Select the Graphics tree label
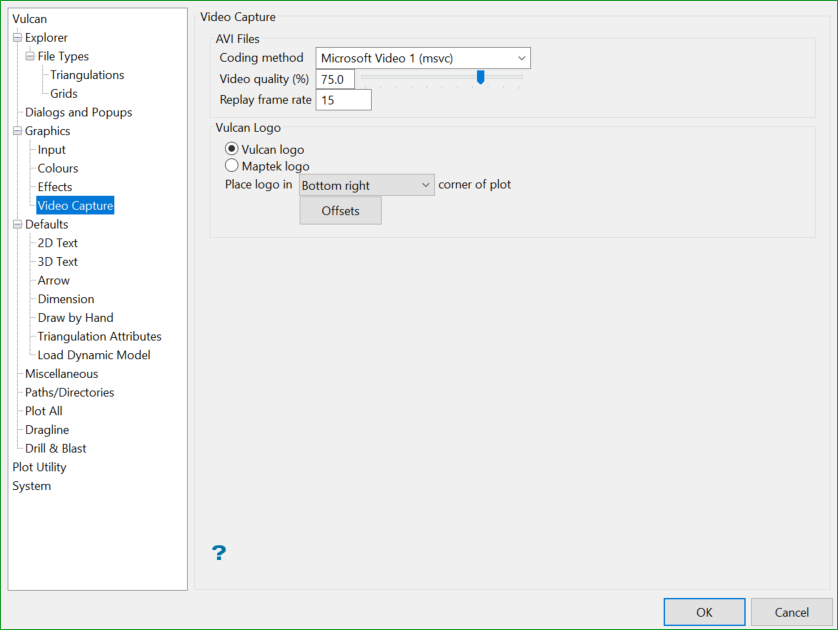 point(47,131)
